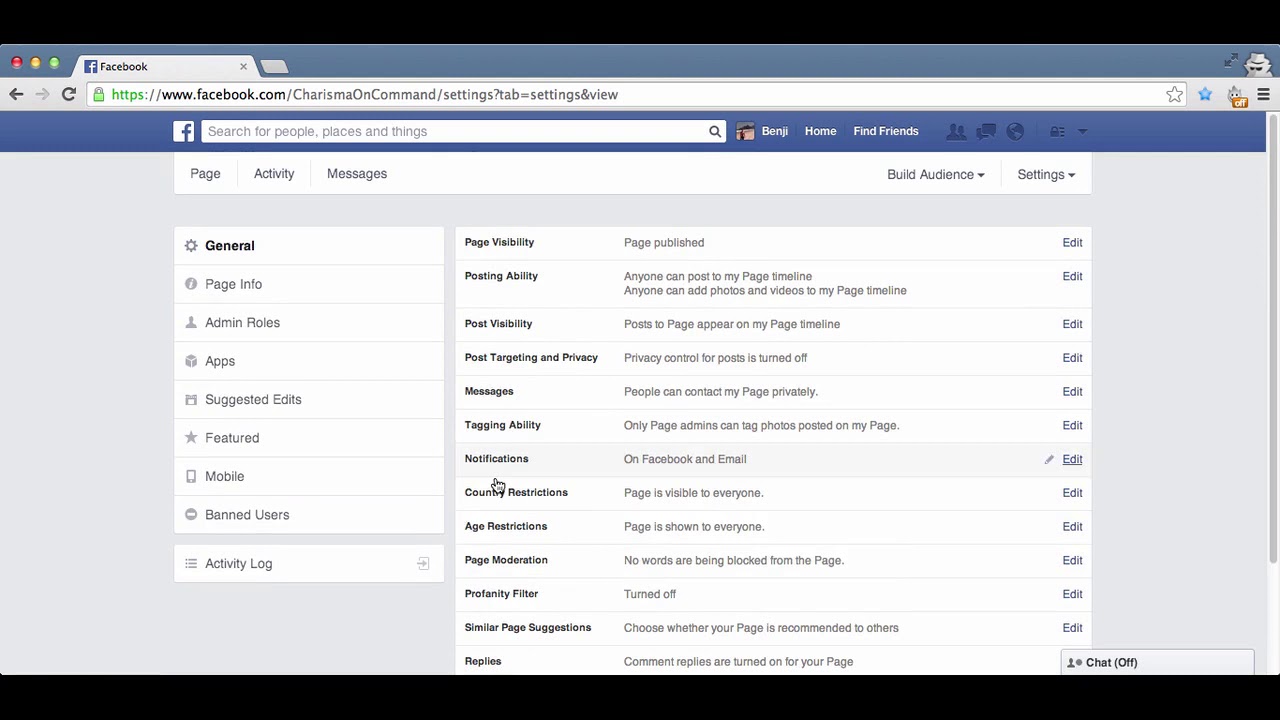Open notifications globe icon
The width and height of the screenshot is (1280, 720).
[1015, 131]
